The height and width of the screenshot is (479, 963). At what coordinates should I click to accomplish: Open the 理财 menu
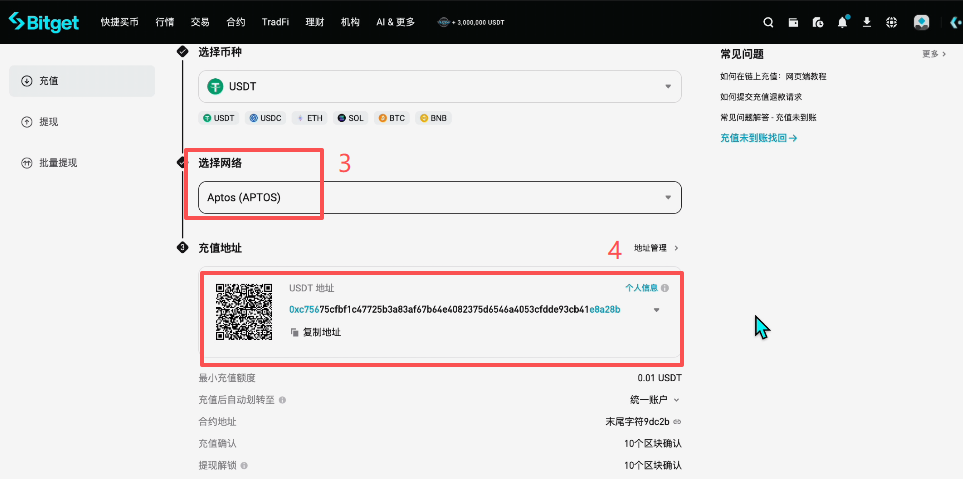314,22
